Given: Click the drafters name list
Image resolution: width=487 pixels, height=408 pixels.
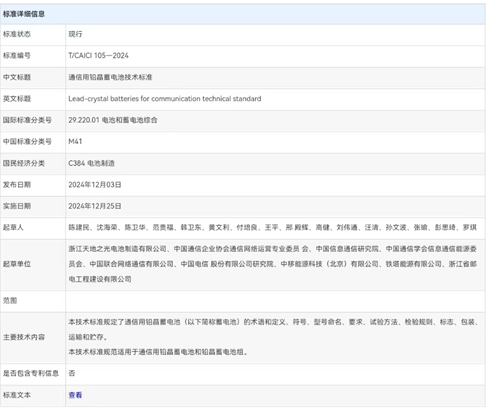Looking at the screenshot, I should pos(272,228).
